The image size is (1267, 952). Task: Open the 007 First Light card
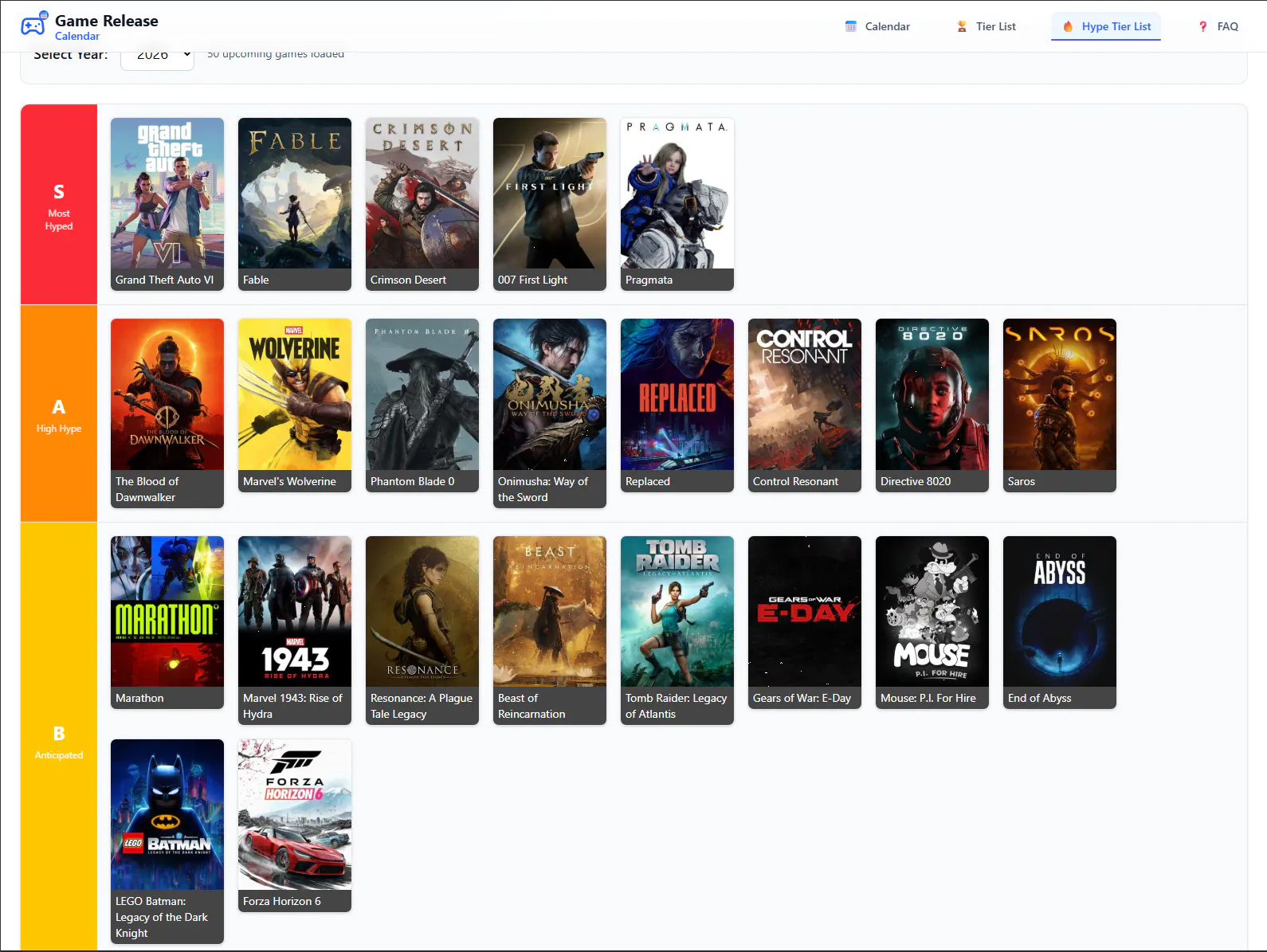(550, 204)
